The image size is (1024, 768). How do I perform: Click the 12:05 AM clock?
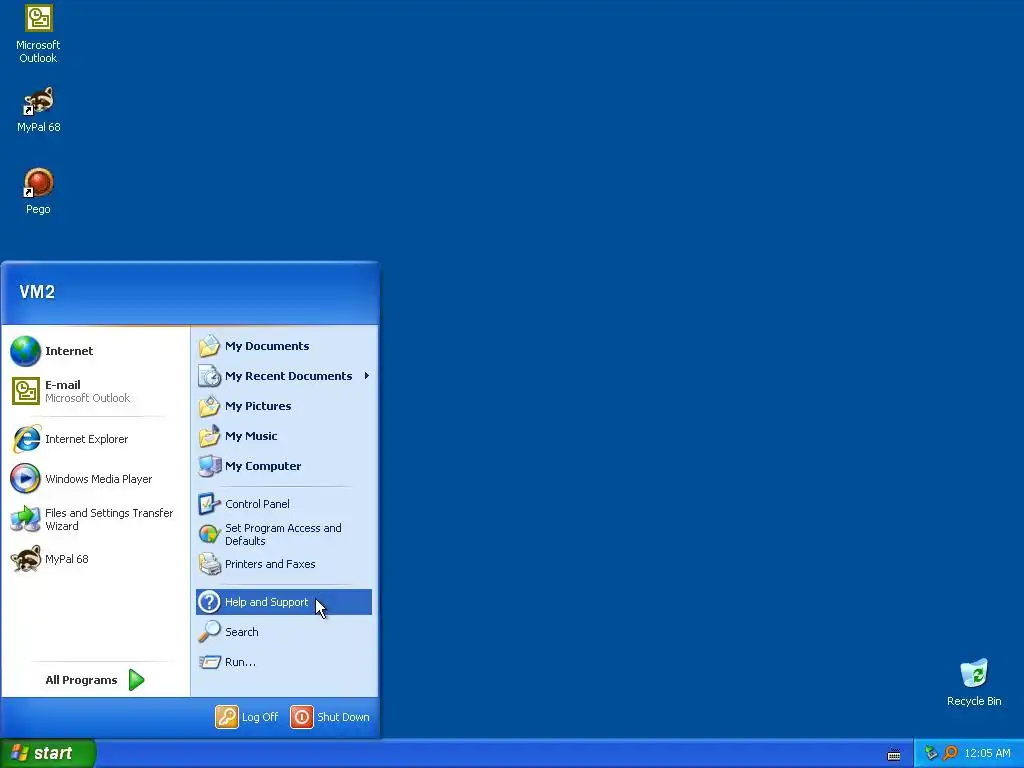987,753
